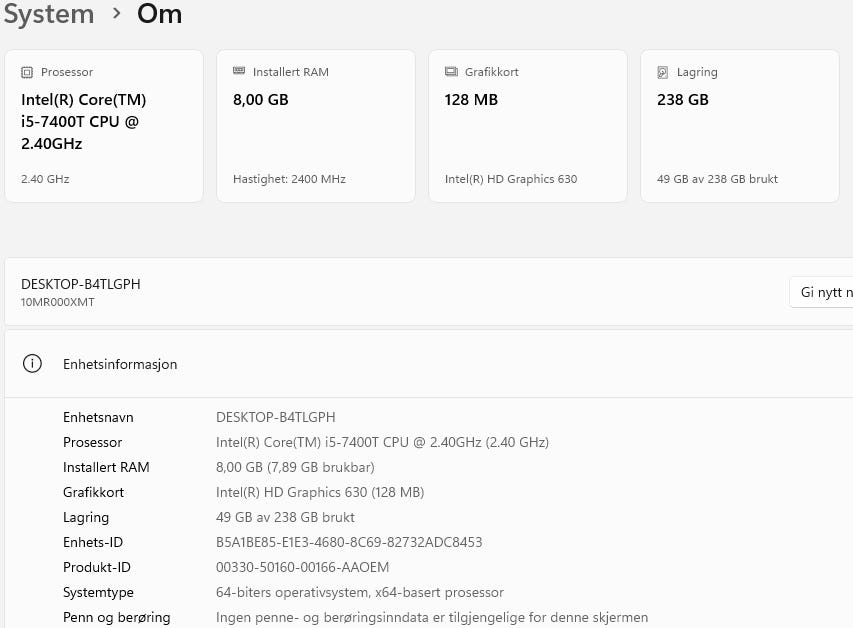
Task: Click the disk icon in the Lagring card
Action: click(663, 72)
